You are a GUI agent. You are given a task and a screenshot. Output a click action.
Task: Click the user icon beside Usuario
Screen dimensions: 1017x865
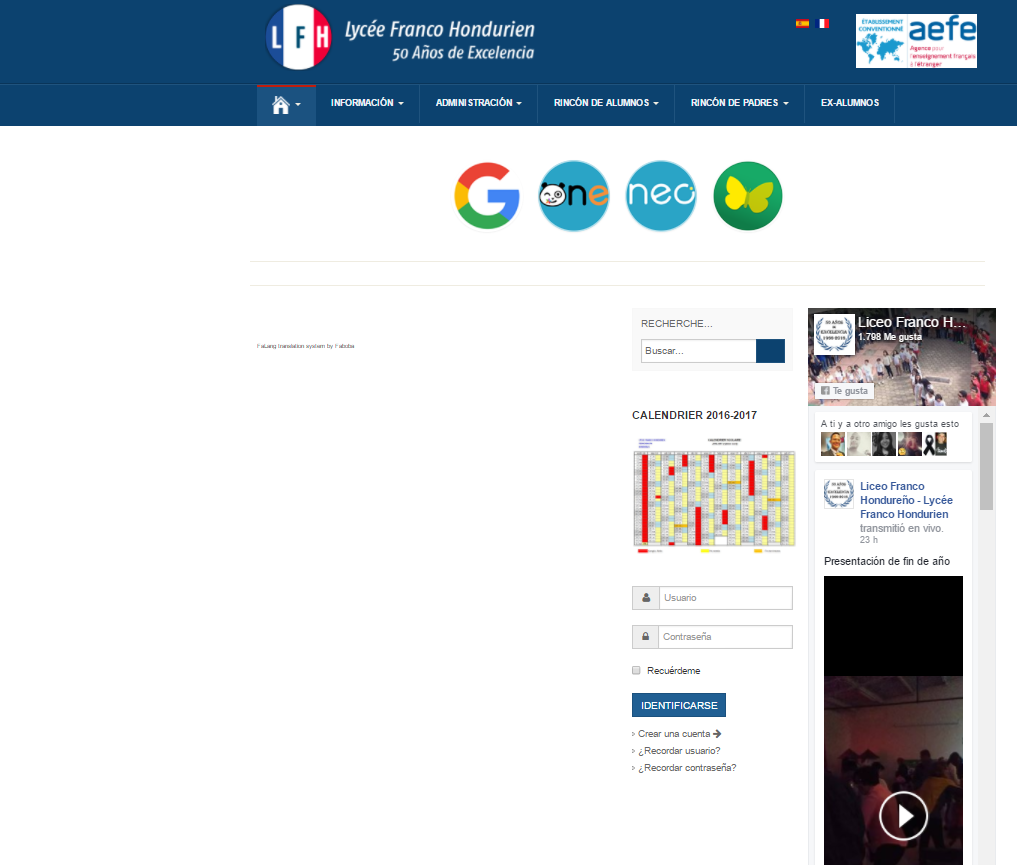coord(646,598)
